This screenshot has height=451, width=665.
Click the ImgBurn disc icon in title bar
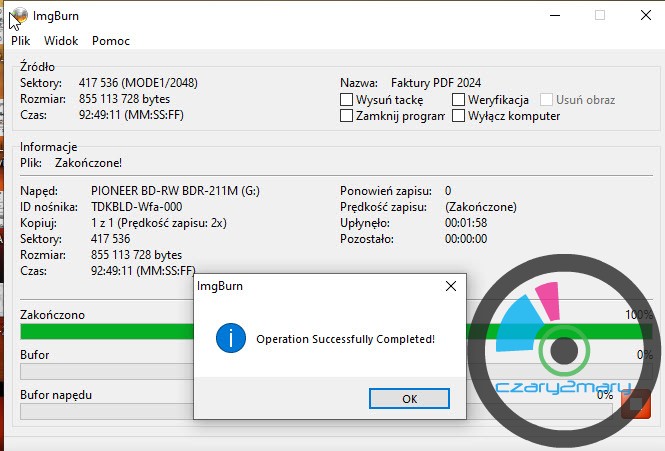pos(19,17)
